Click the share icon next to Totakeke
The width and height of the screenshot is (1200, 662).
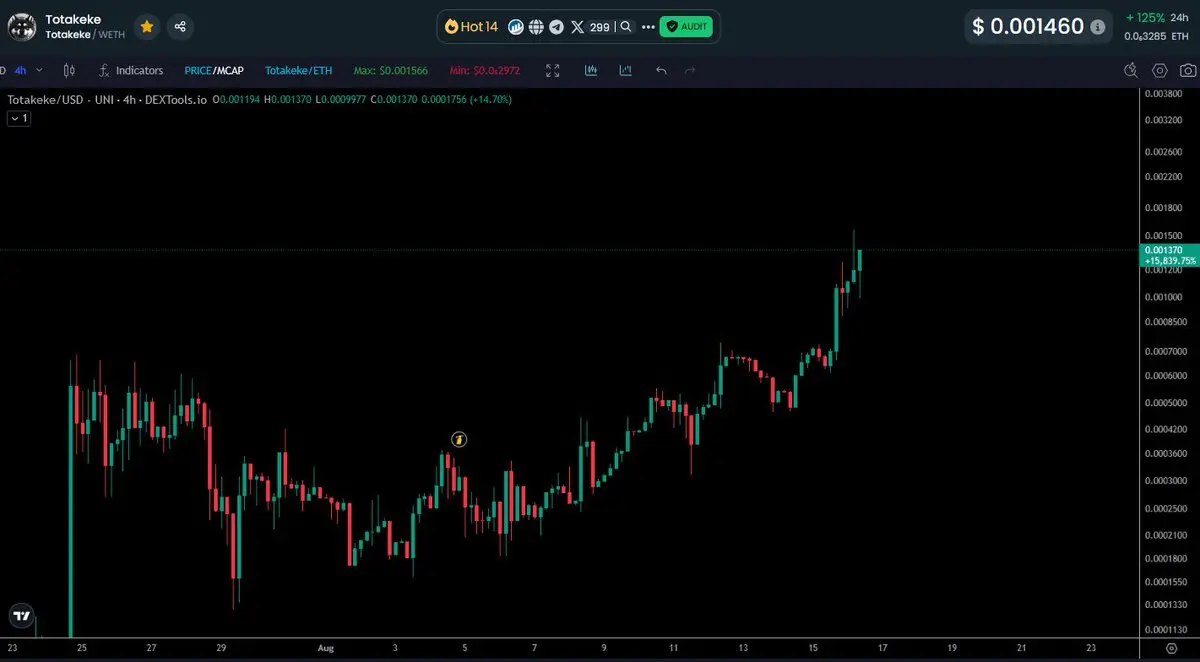pyautogui.click(x=180, y=27)
